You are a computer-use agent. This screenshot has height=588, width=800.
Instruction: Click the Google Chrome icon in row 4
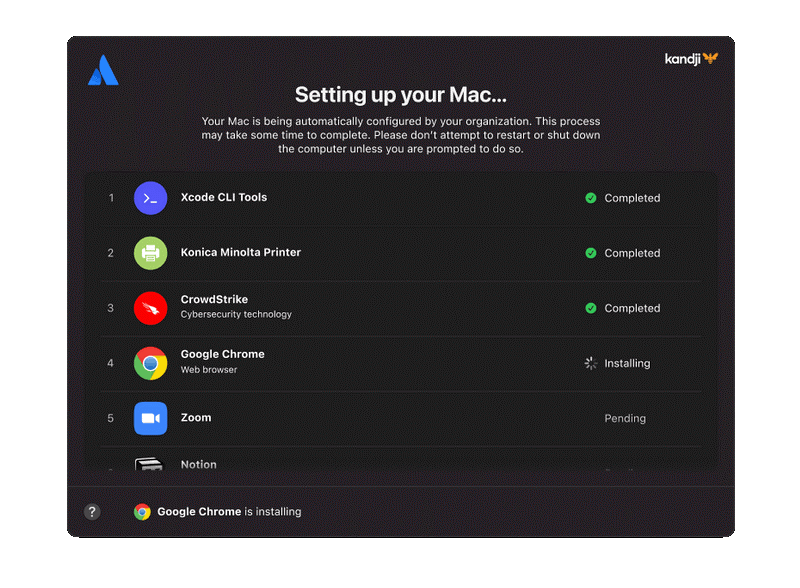[151, 363]
